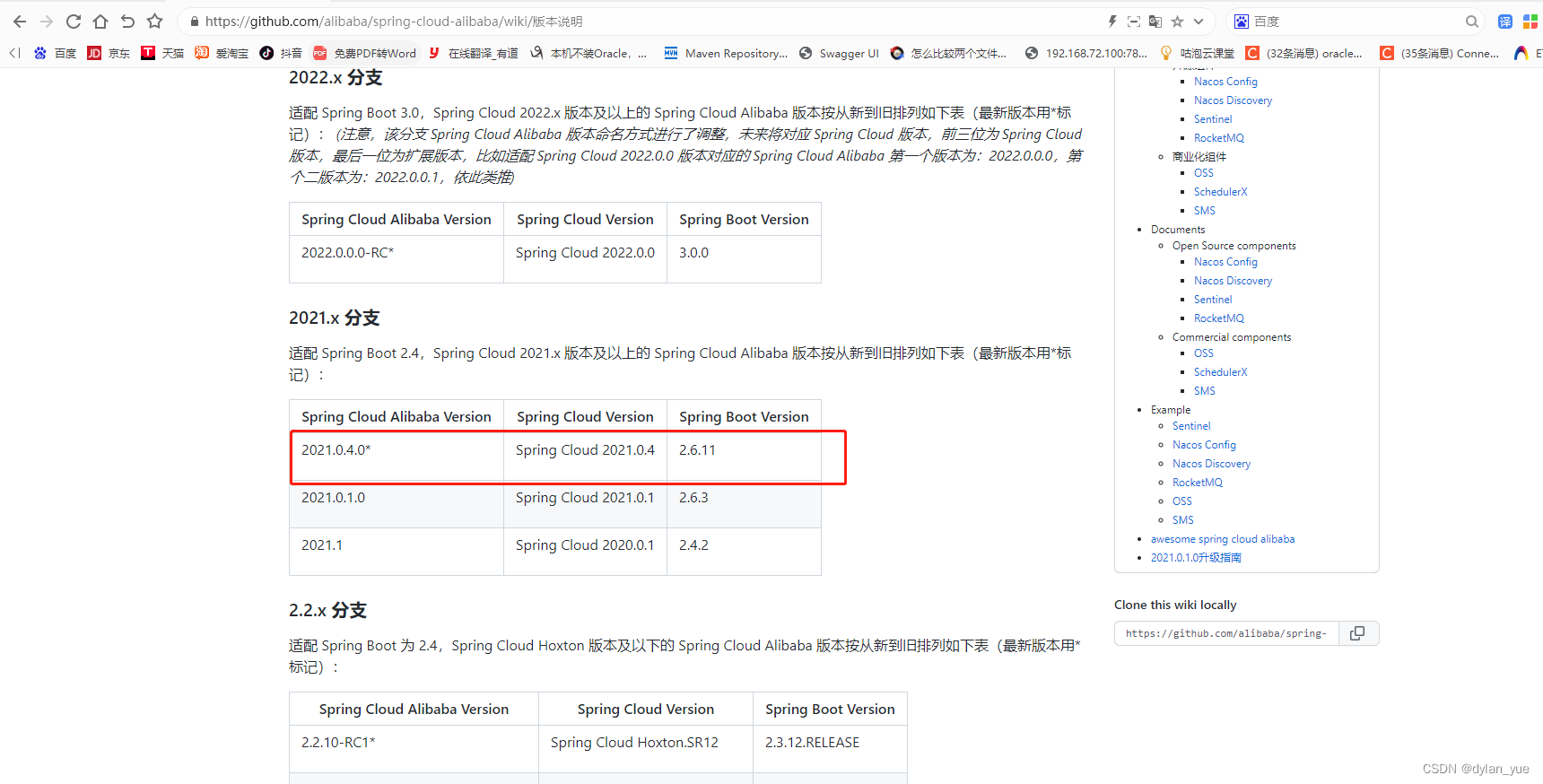
Task: Expand the address bar dropdown arrow
Action: [1198, 22]
